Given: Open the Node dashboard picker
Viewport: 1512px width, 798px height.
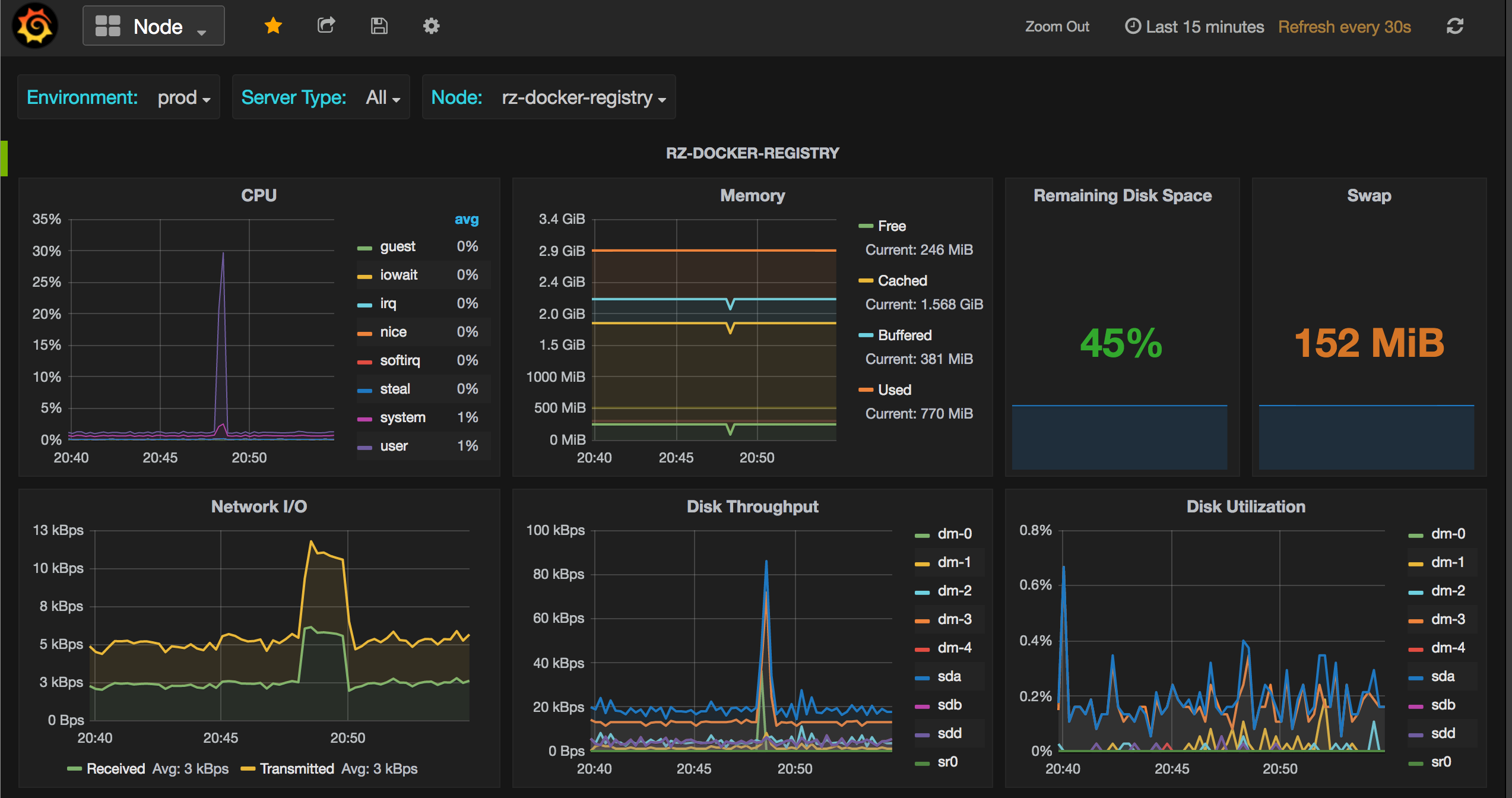Looking at the screenshot, I should pos(159,26).
